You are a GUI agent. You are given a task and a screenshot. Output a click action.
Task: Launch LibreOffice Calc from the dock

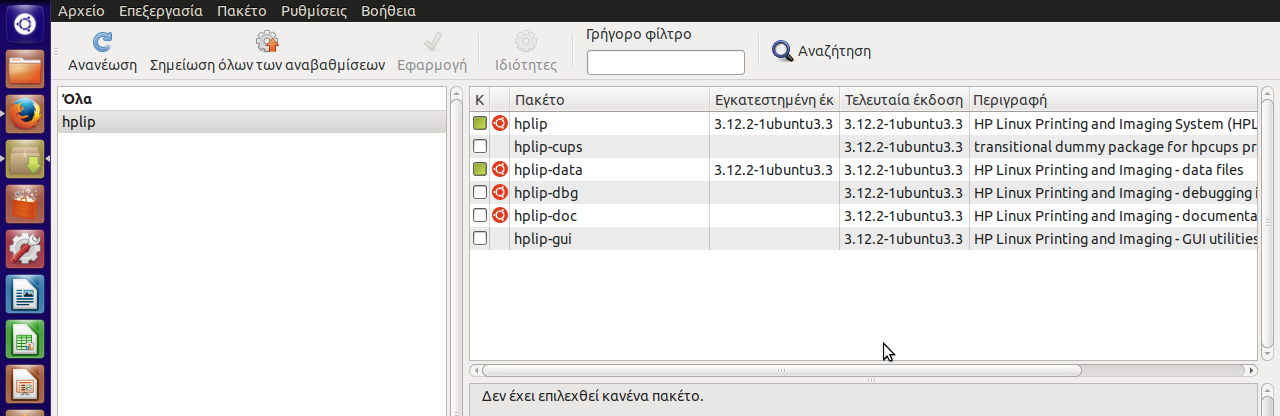click(26, 339)
